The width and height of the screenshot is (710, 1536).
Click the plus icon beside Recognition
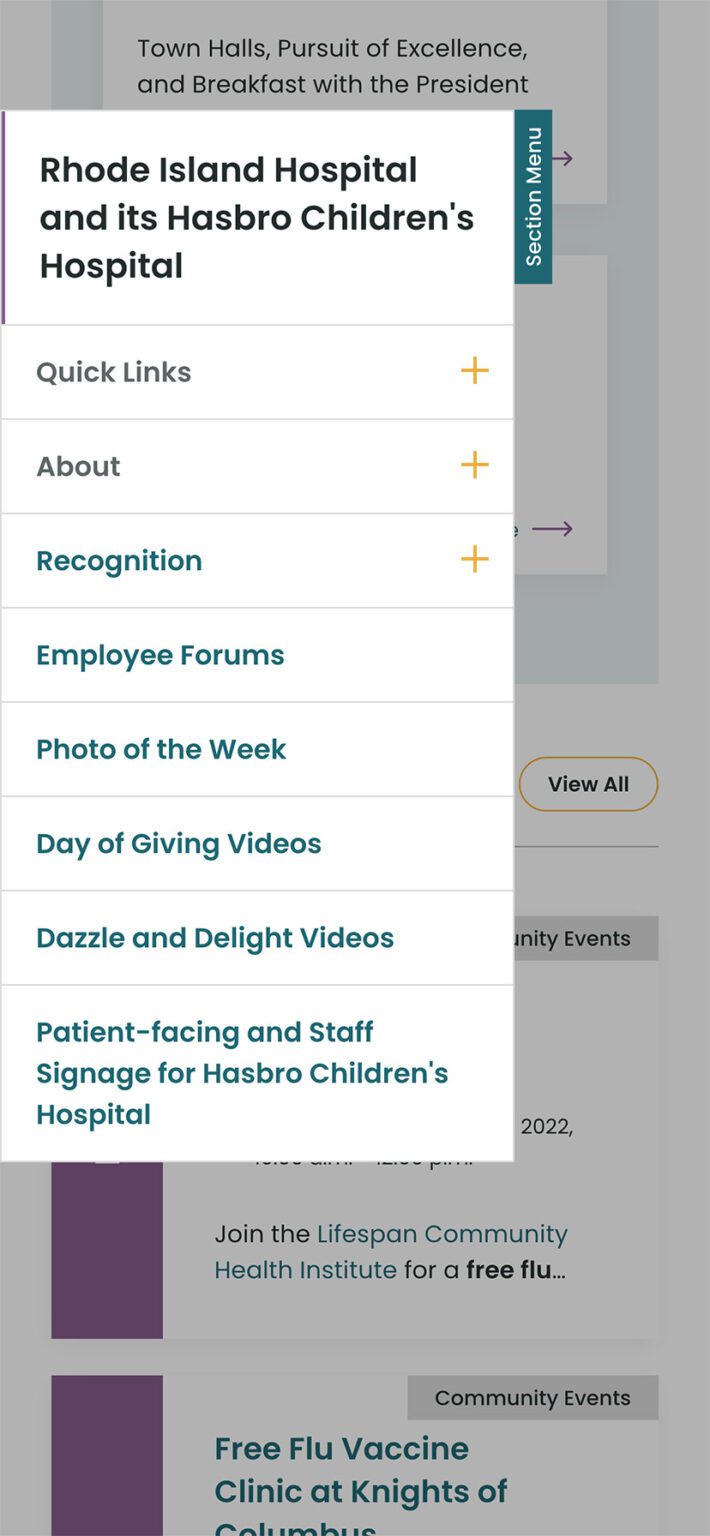(x=474, y=560)
